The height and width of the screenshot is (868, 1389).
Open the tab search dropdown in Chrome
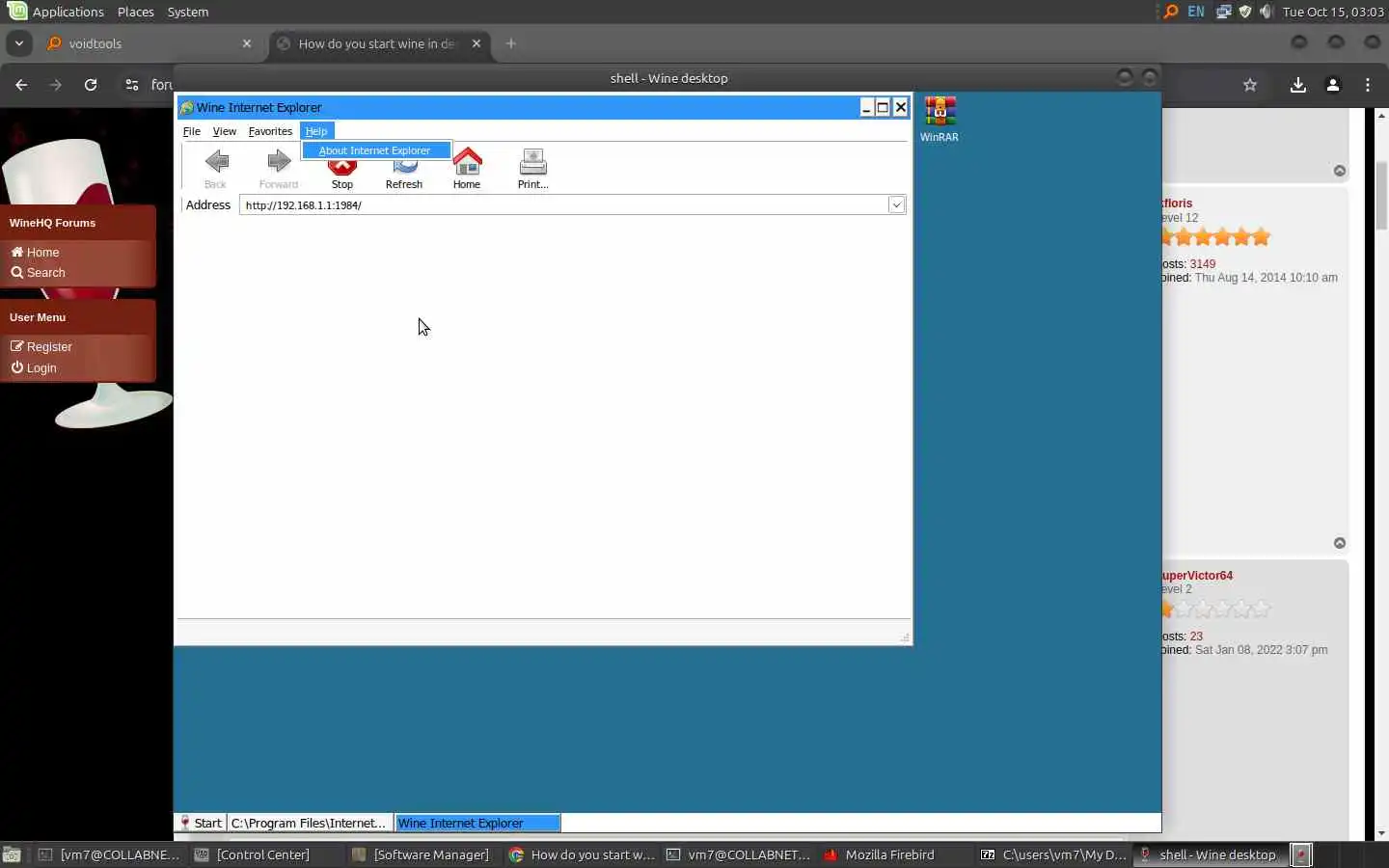pos(19,43)
